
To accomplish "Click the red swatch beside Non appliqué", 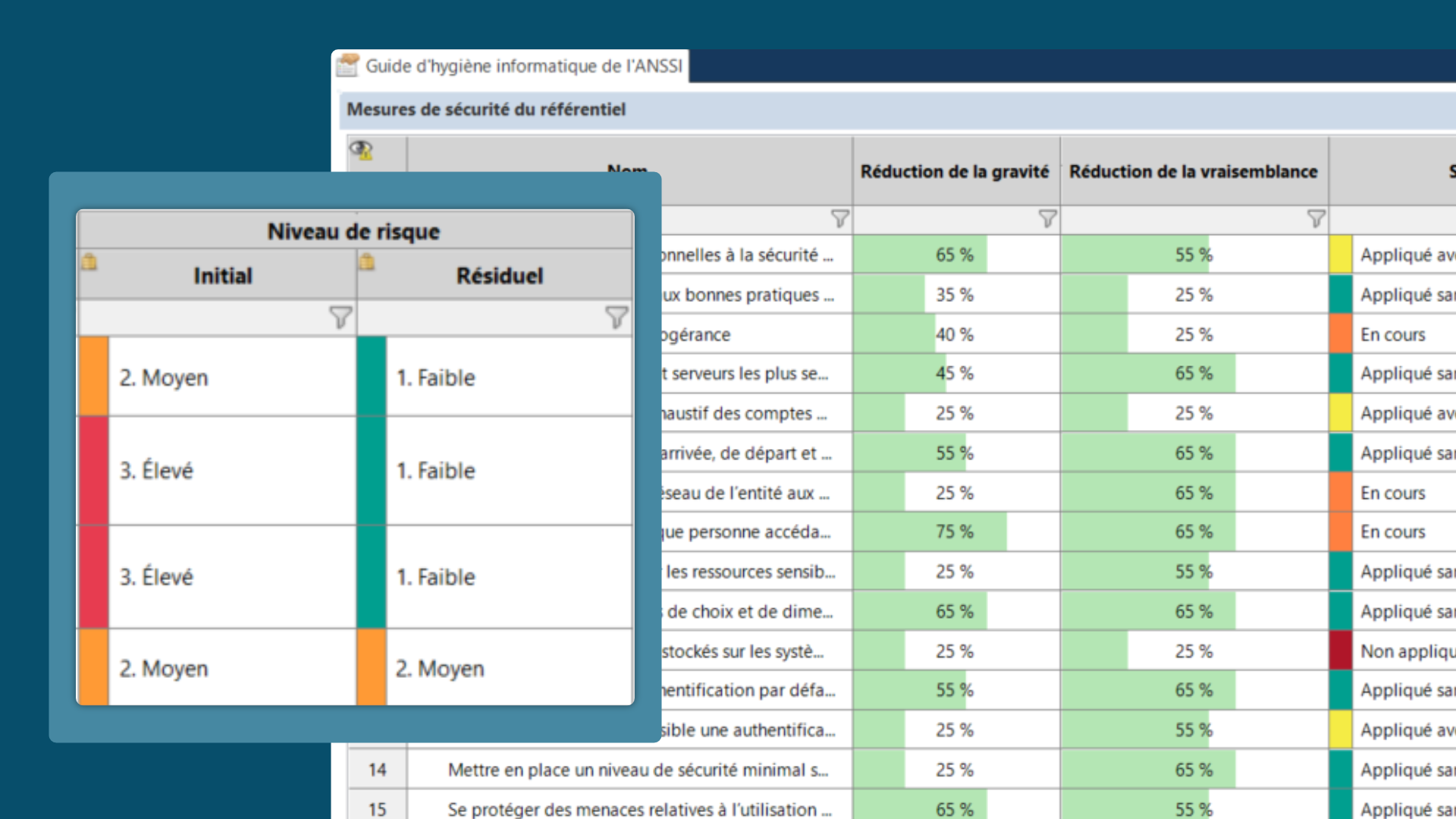I will click(1341, 651).
